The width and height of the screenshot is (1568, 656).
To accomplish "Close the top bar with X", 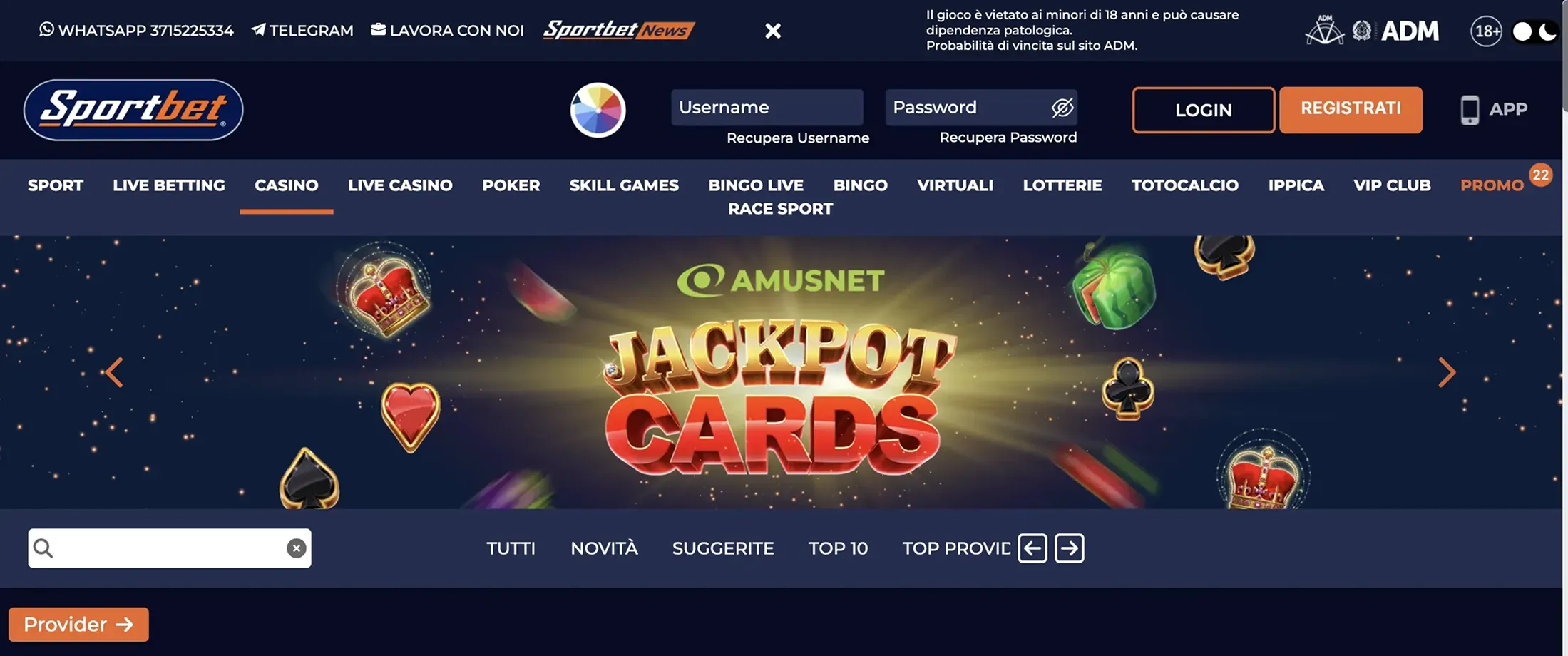I will pos(773,31).
